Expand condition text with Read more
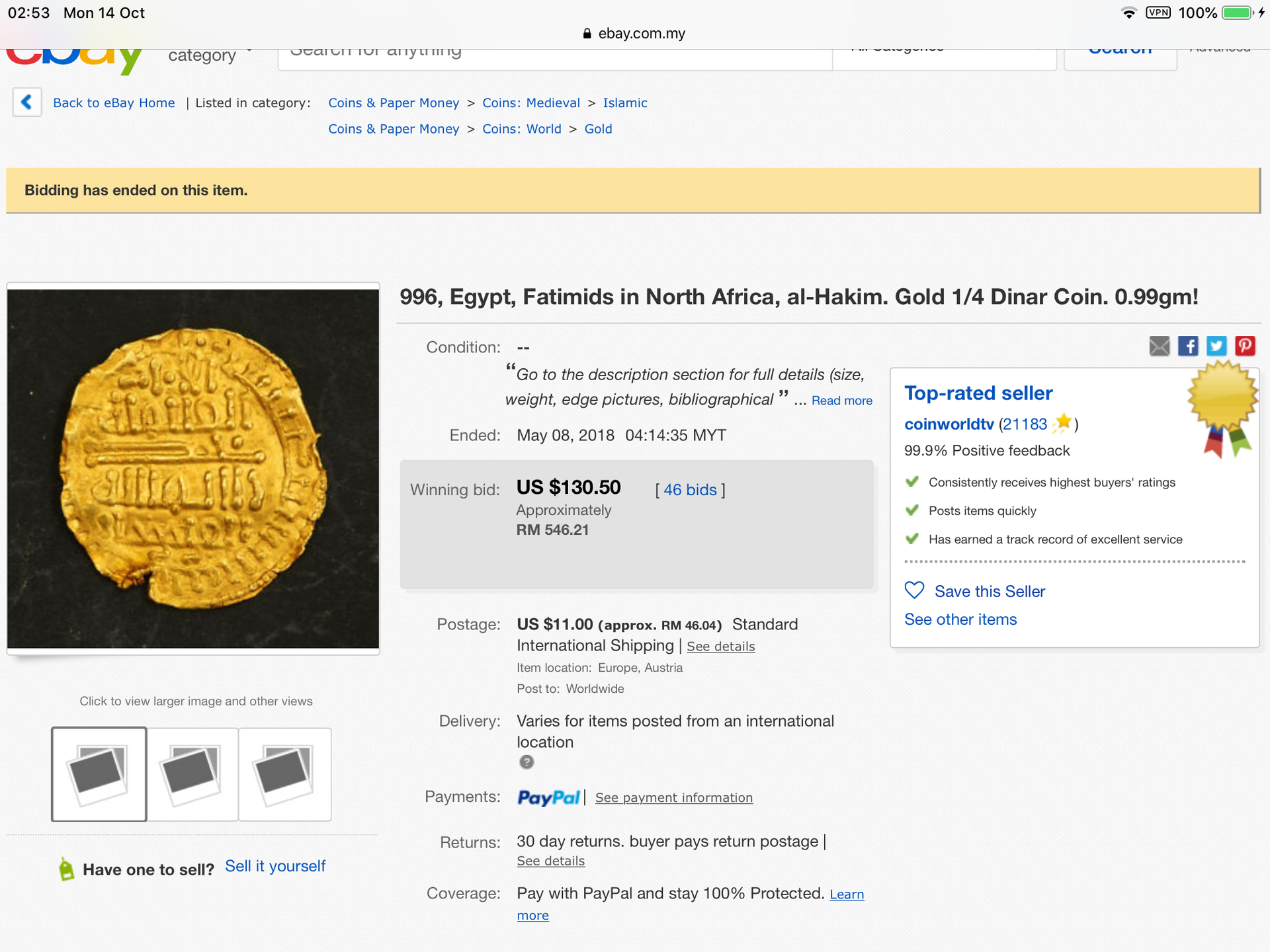Image resolution: width=1270 pixels, height=952 pixels. 841,401
